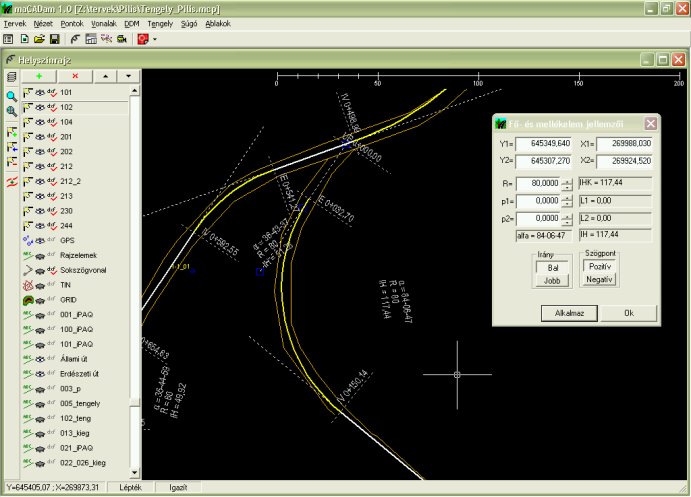Increase p1 value with stepper up arrow

tap(567, 198)
